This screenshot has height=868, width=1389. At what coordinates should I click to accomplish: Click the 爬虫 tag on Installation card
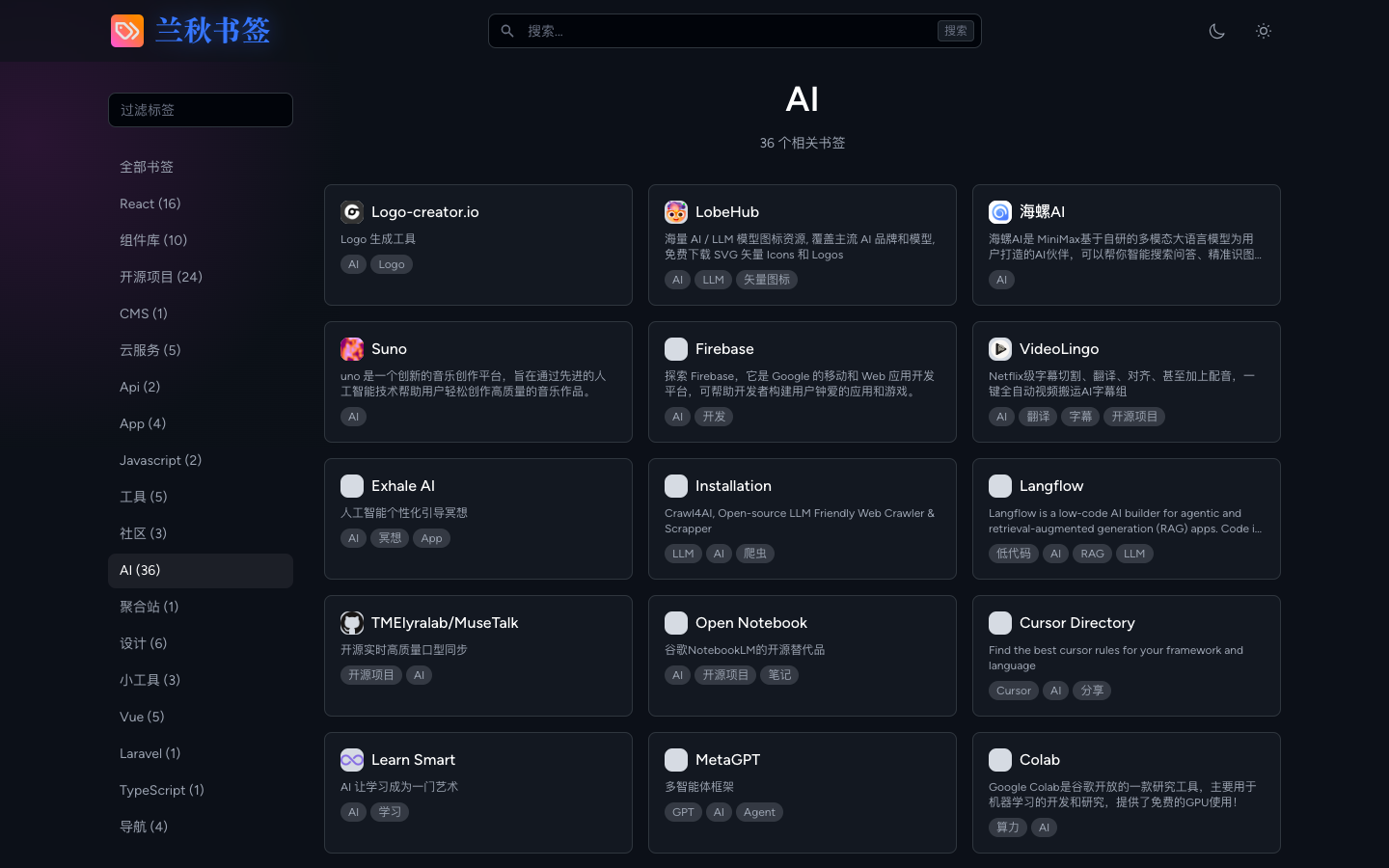755,554
